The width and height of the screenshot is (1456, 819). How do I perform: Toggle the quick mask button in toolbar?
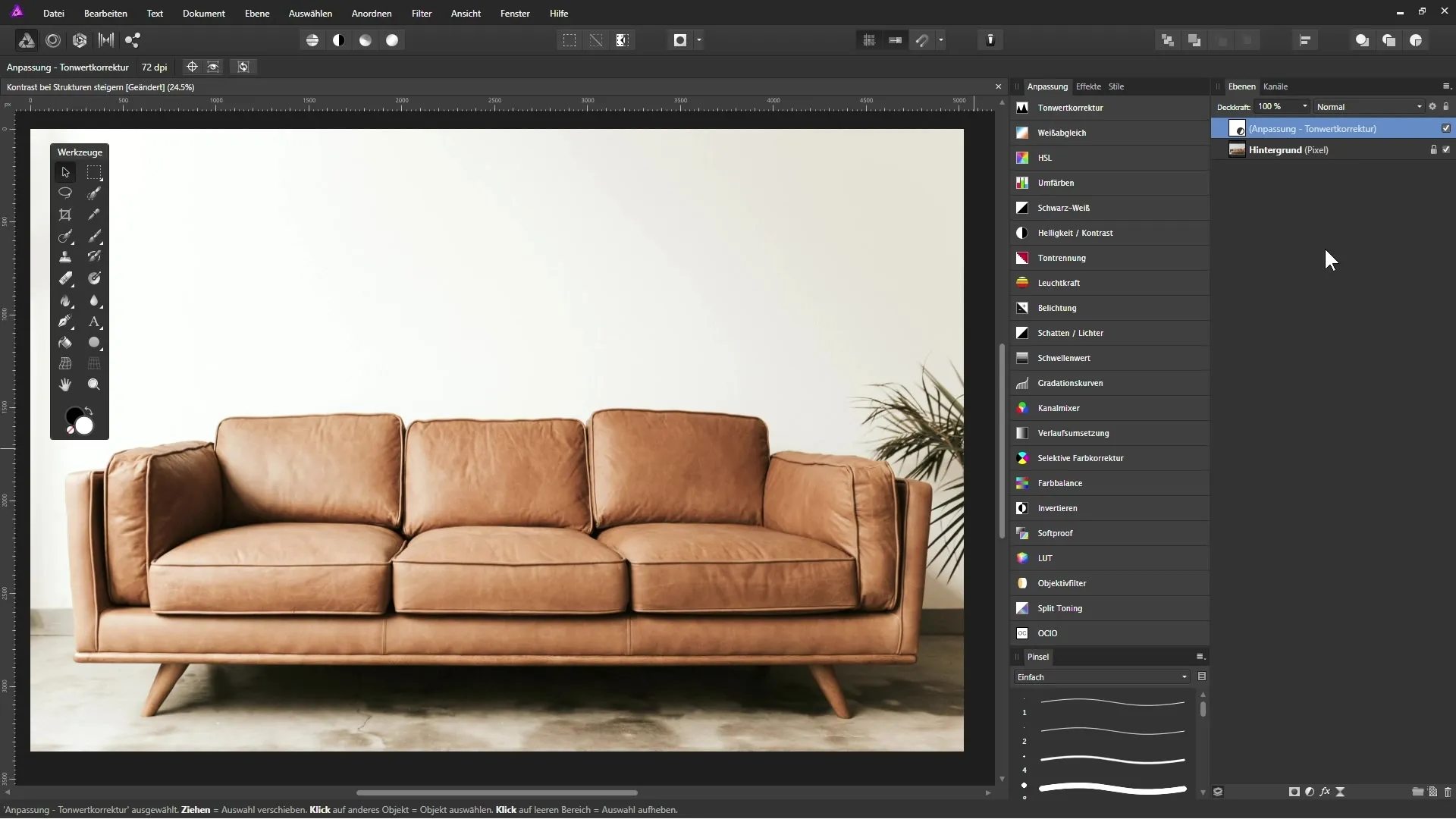click(680, 40)
